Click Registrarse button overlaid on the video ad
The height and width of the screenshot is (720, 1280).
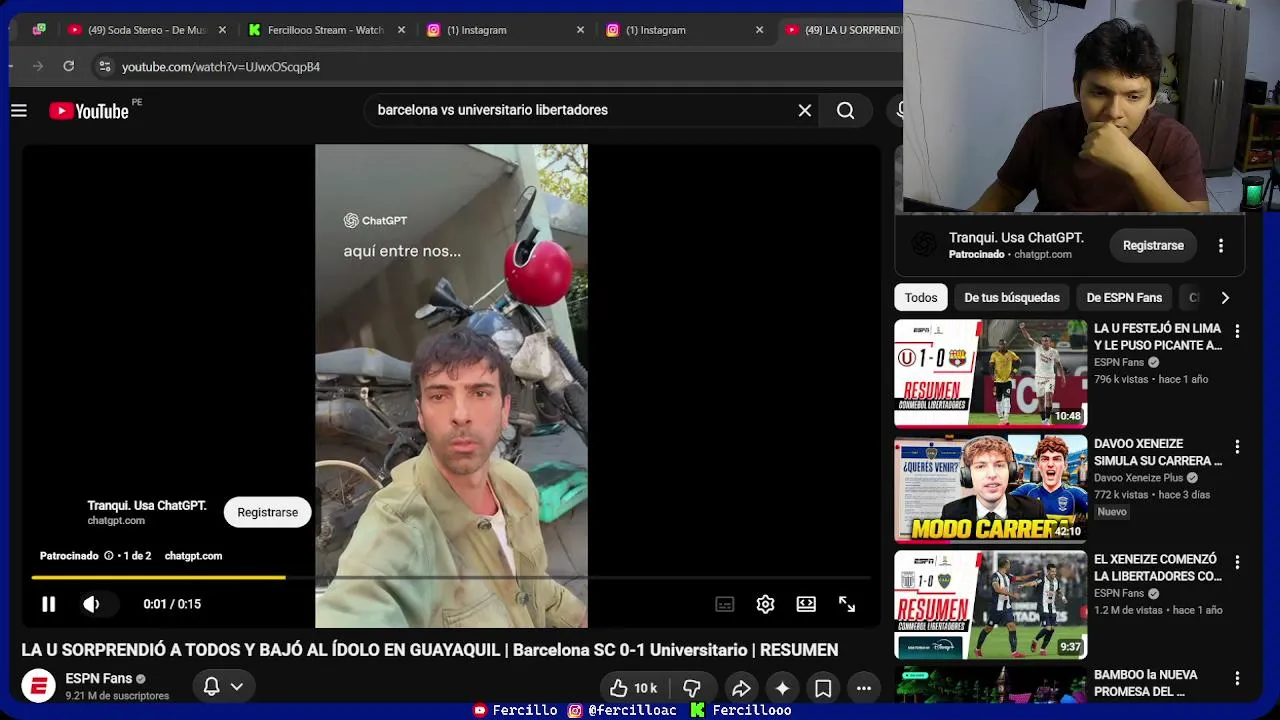268,512
